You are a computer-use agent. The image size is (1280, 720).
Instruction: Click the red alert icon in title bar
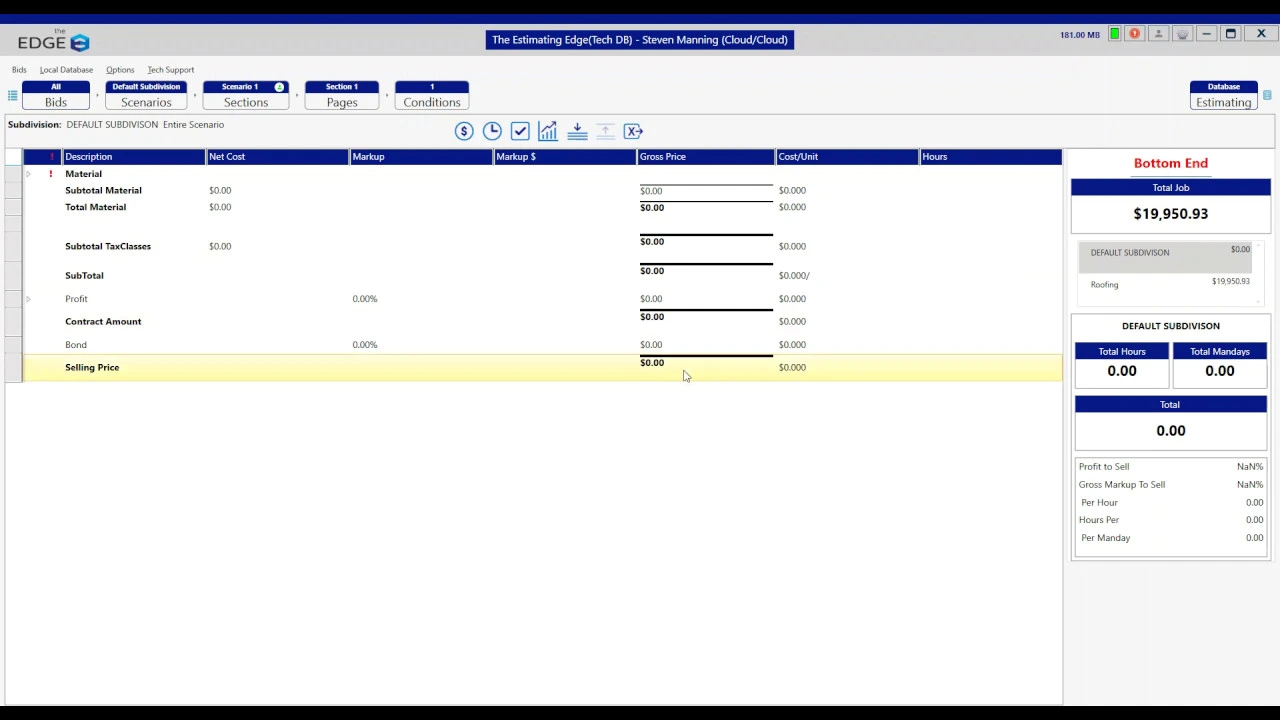click(1134, 34)
